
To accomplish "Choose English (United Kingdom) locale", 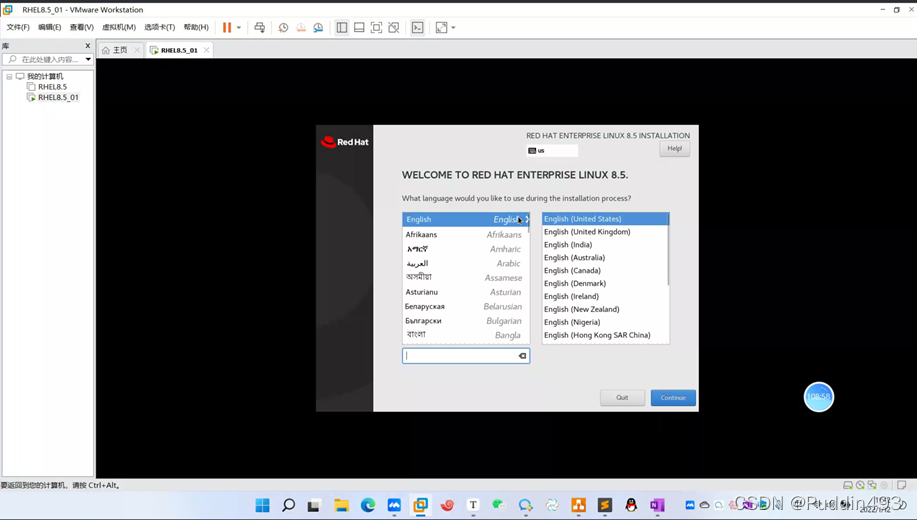I will 605,232.
